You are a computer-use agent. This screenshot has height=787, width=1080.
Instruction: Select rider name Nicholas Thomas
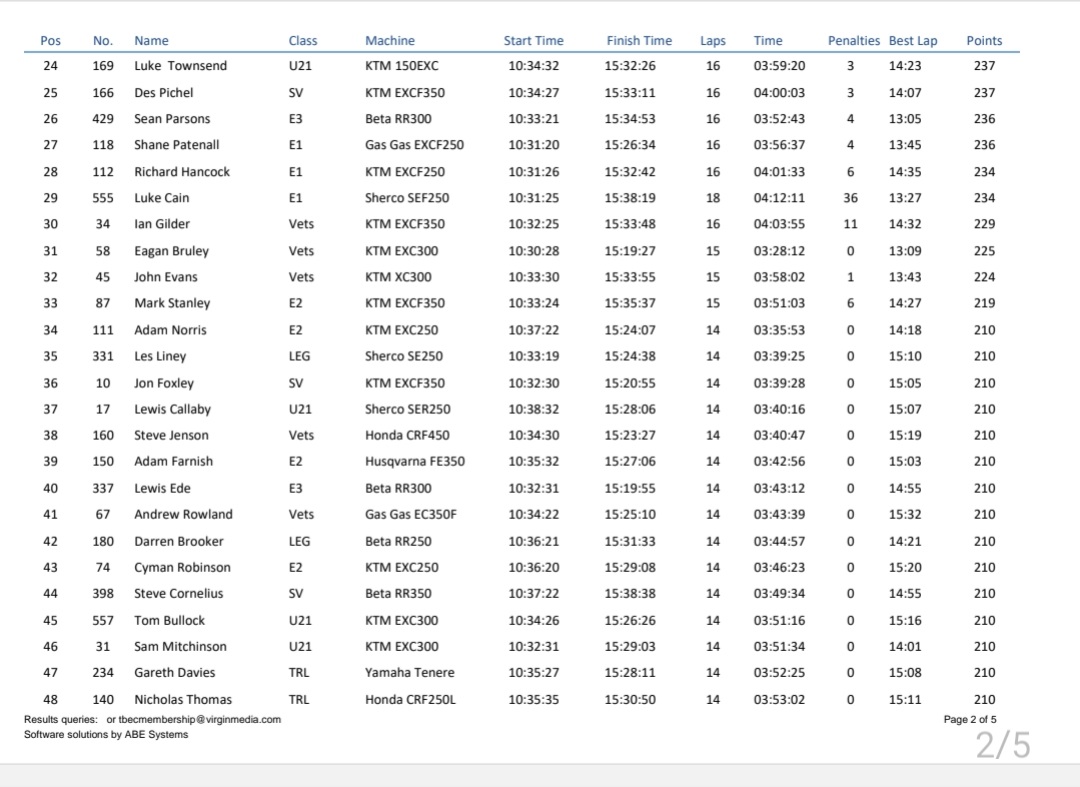pos(183,700)
